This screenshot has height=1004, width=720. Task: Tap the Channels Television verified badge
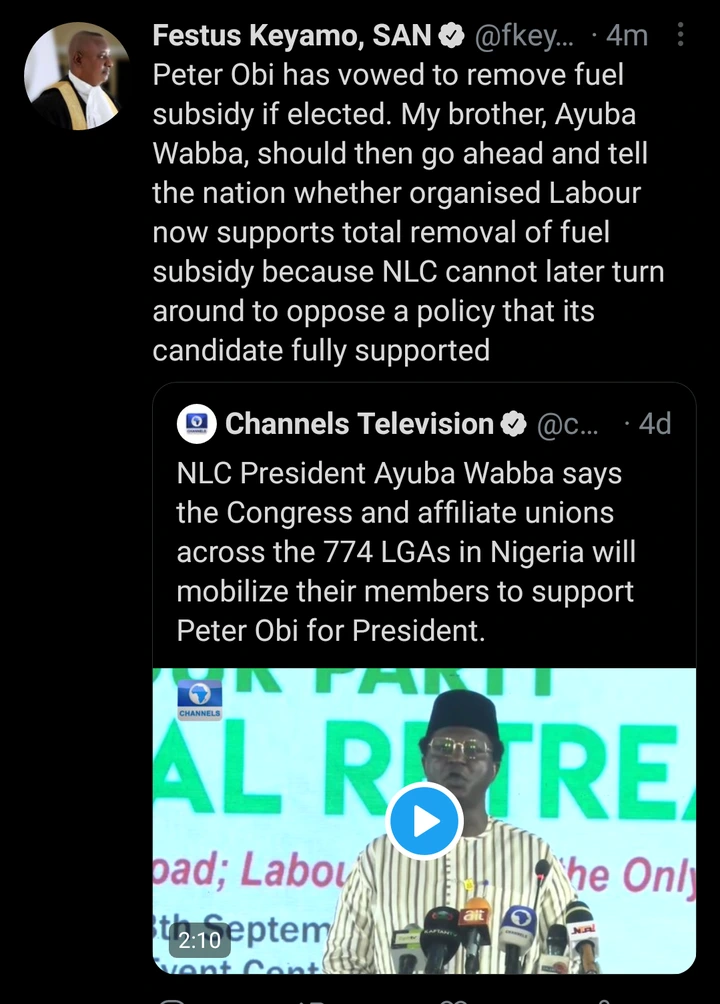[513, 424]
